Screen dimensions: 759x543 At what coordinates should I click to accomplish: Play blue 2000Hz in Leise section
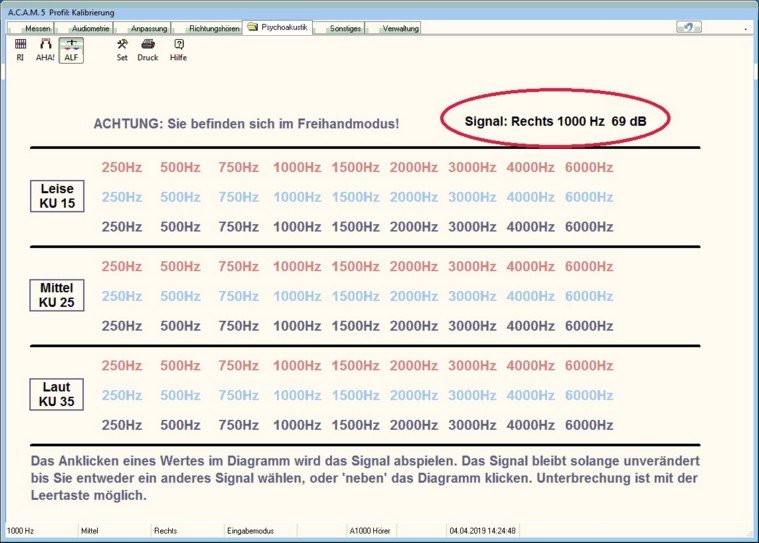414,197
